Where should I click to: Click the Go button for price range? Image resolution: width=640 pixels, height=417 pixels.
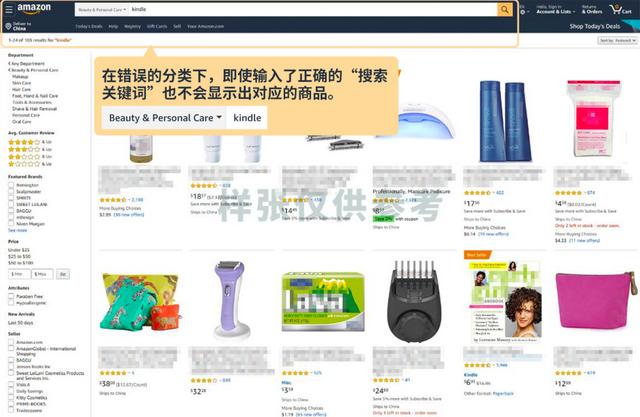click(63, 274)
